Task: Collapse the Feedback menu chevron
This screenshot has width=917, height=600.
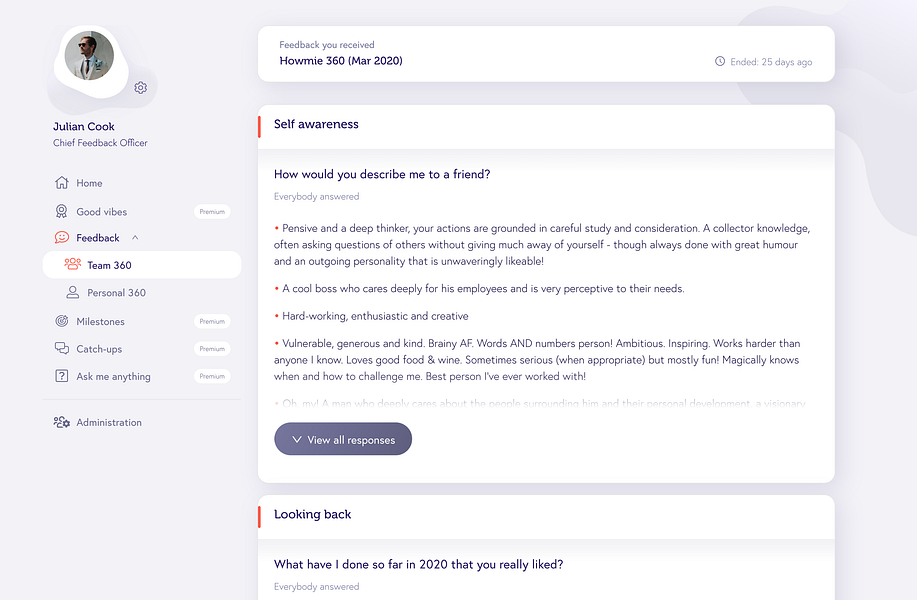Action: (x=135, y=238)
